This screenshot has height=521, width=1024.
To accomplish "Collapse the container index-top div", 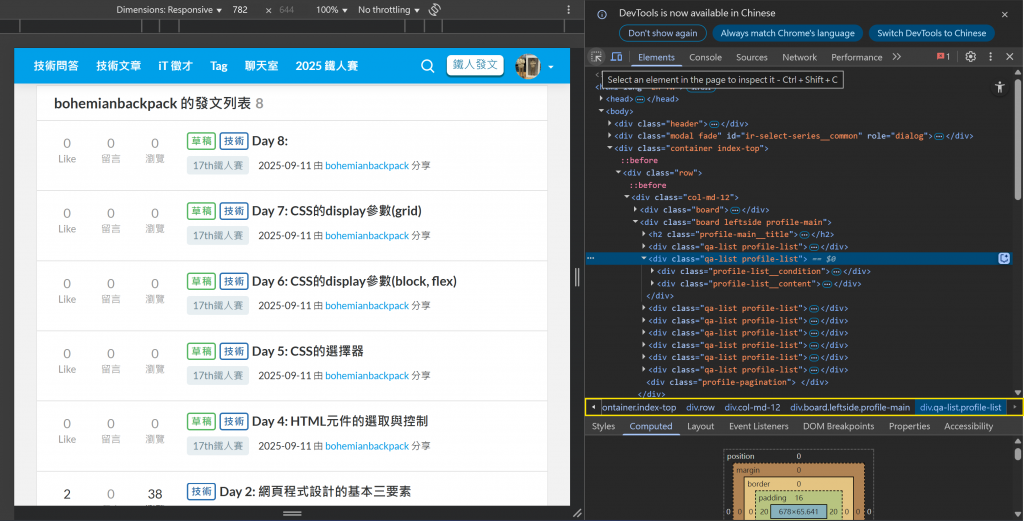I will point(610,148).
